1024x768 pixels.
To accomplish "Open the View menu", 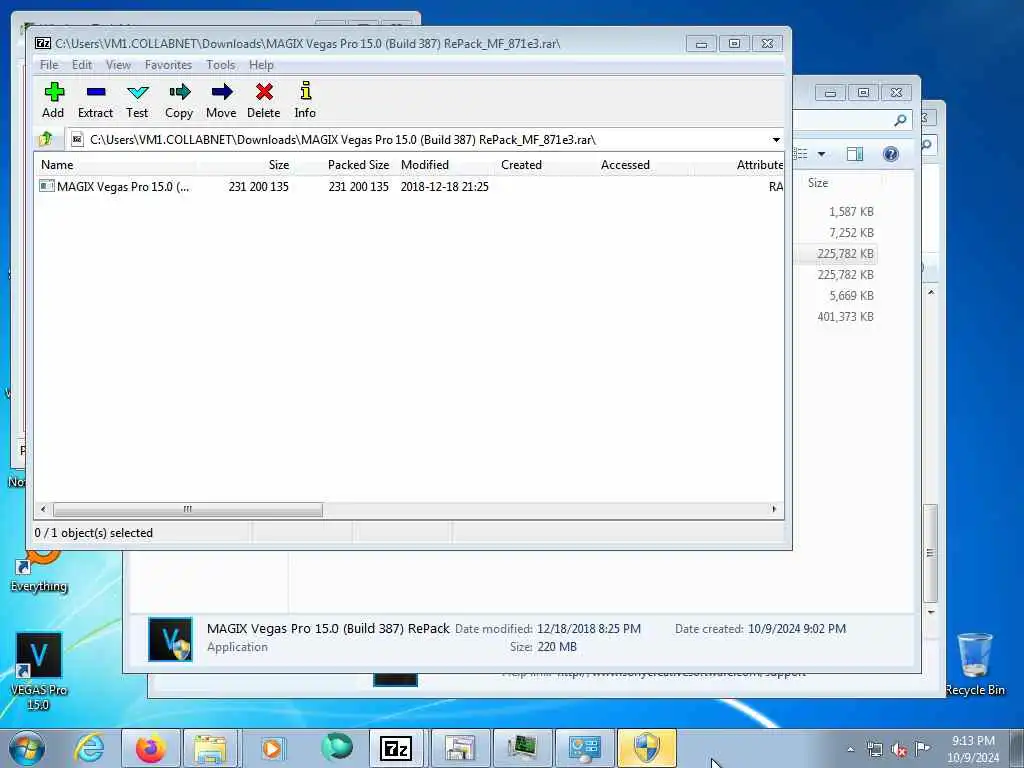I will (x=118, y=65).
